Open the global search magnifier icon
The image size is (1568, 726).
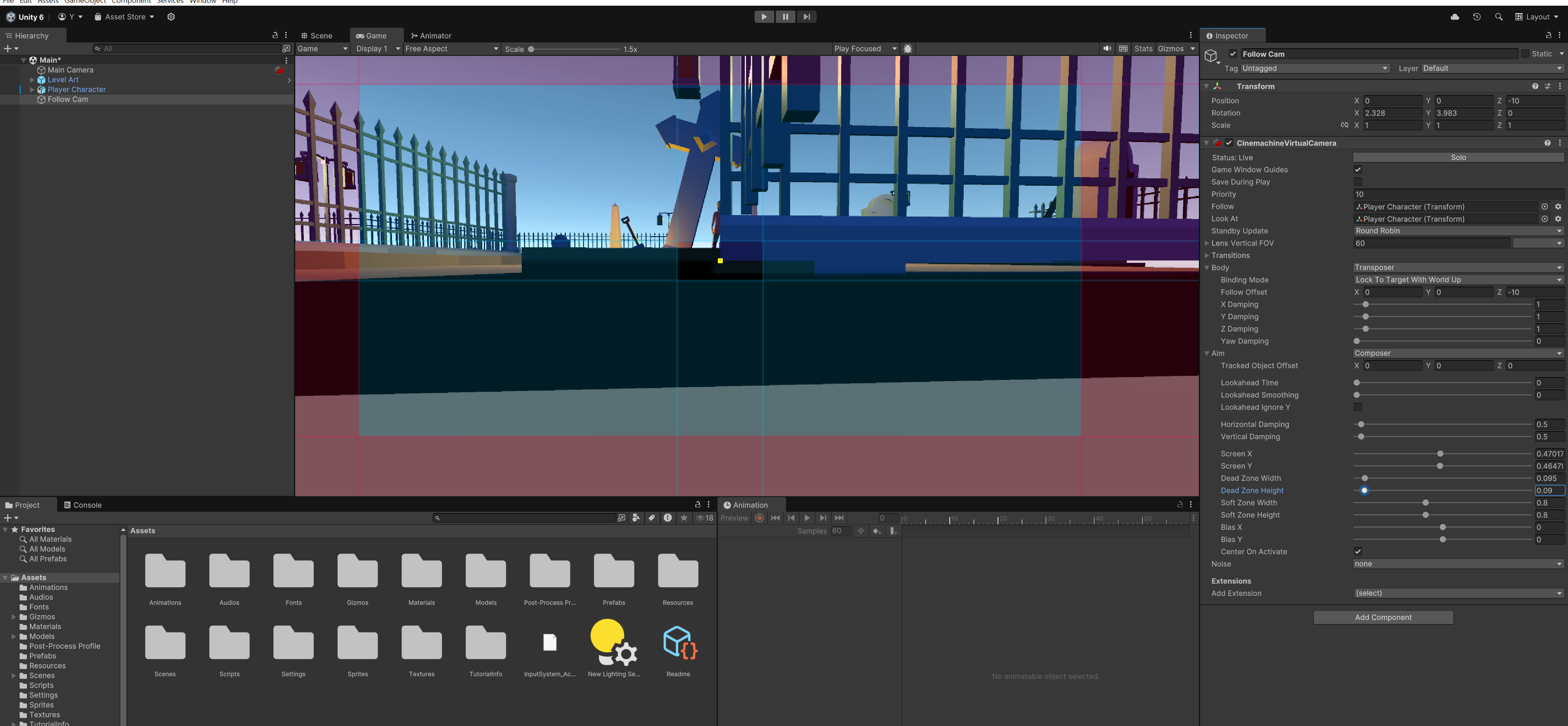(x=1499, y=16)
